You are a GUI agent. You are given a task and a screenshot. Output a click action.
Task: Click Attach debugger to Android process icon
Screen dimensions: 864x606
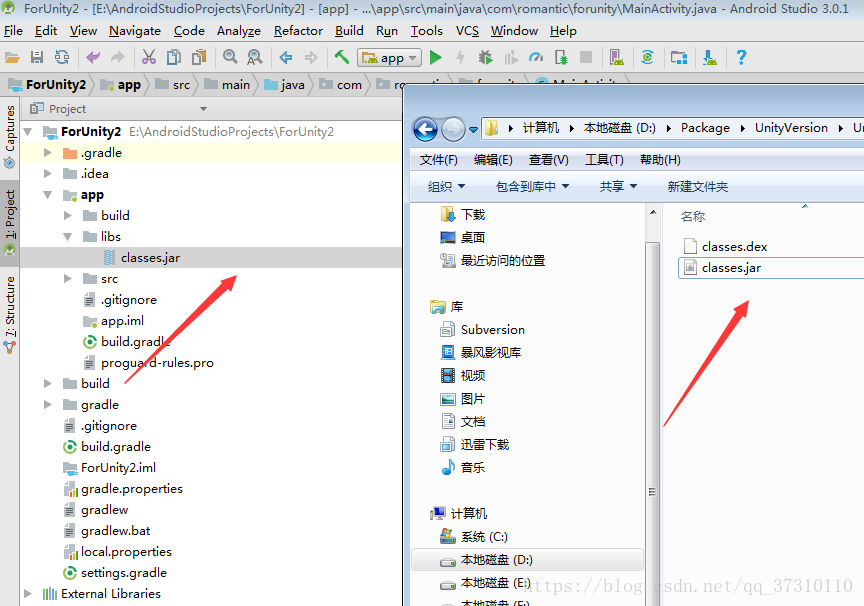561,57
